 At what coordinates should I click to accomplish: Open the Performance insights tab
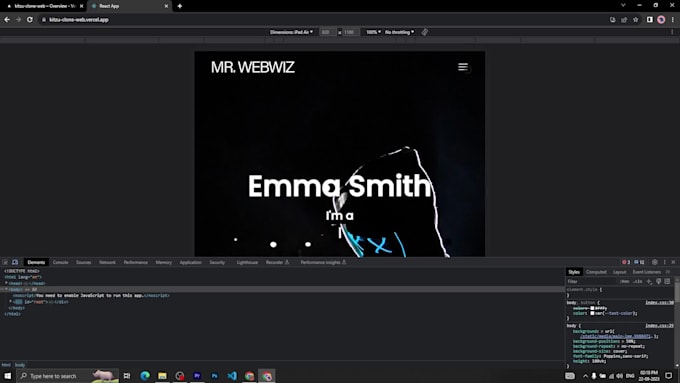tap(323, 262)
